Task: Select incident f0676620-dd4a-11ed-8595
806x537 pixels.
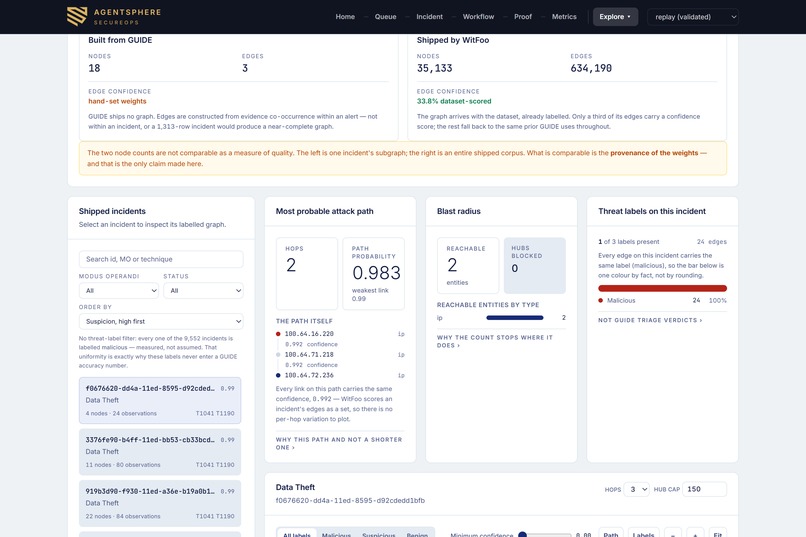Action: coord(160,400)
